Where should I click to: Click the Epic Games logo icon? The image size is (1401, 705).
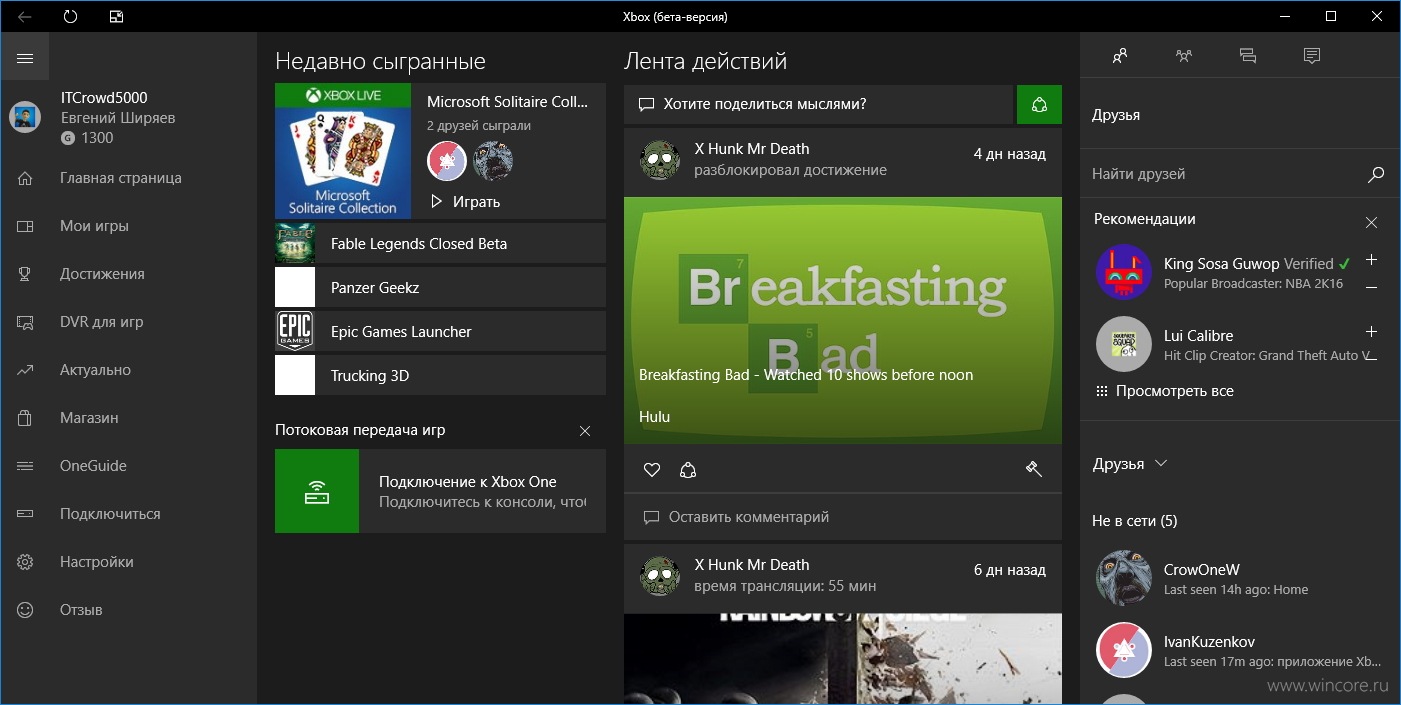(295, 331)
